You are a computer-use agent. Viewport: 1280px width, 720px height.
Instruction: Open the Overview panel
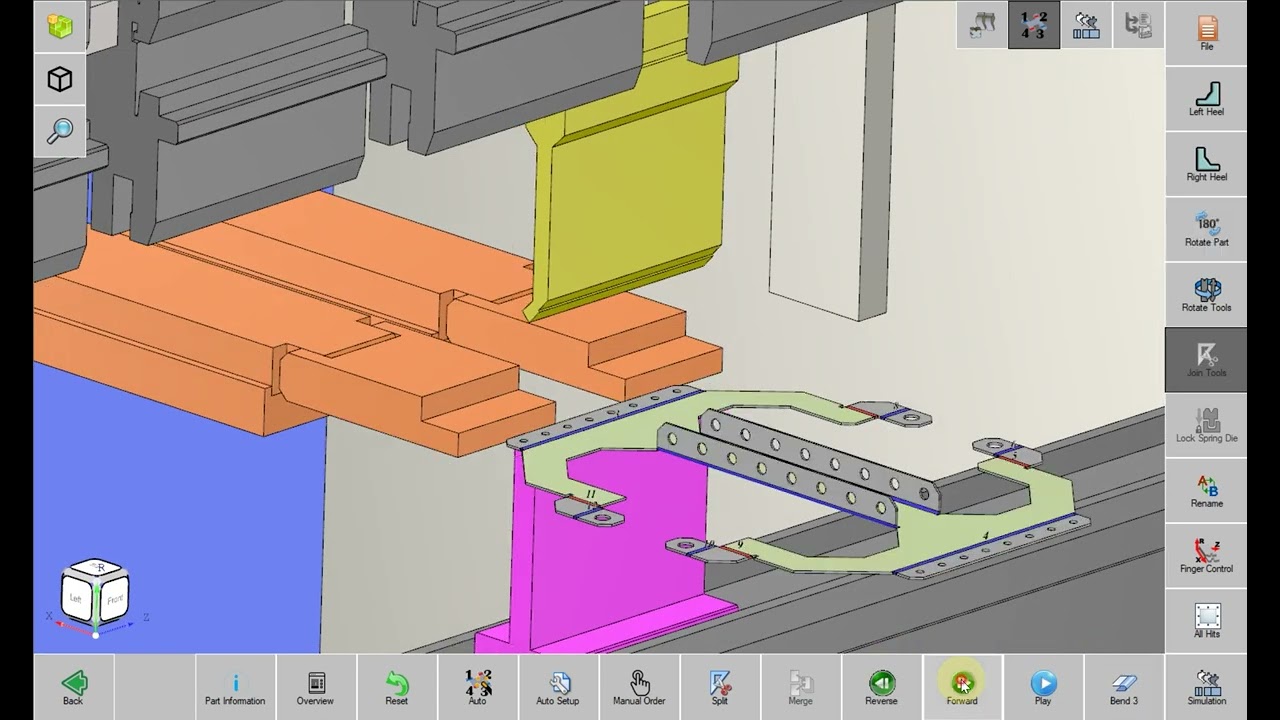(x=315, y=687)
